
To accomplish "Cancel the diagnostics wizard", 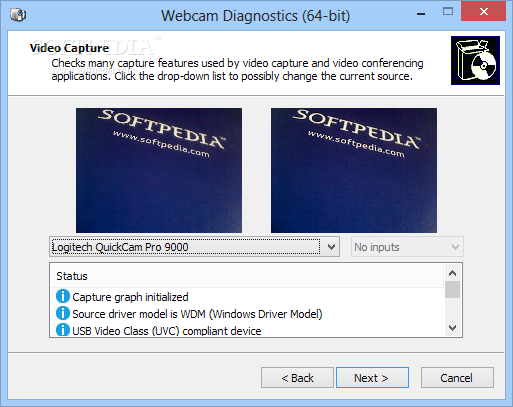I will (457, 378).
